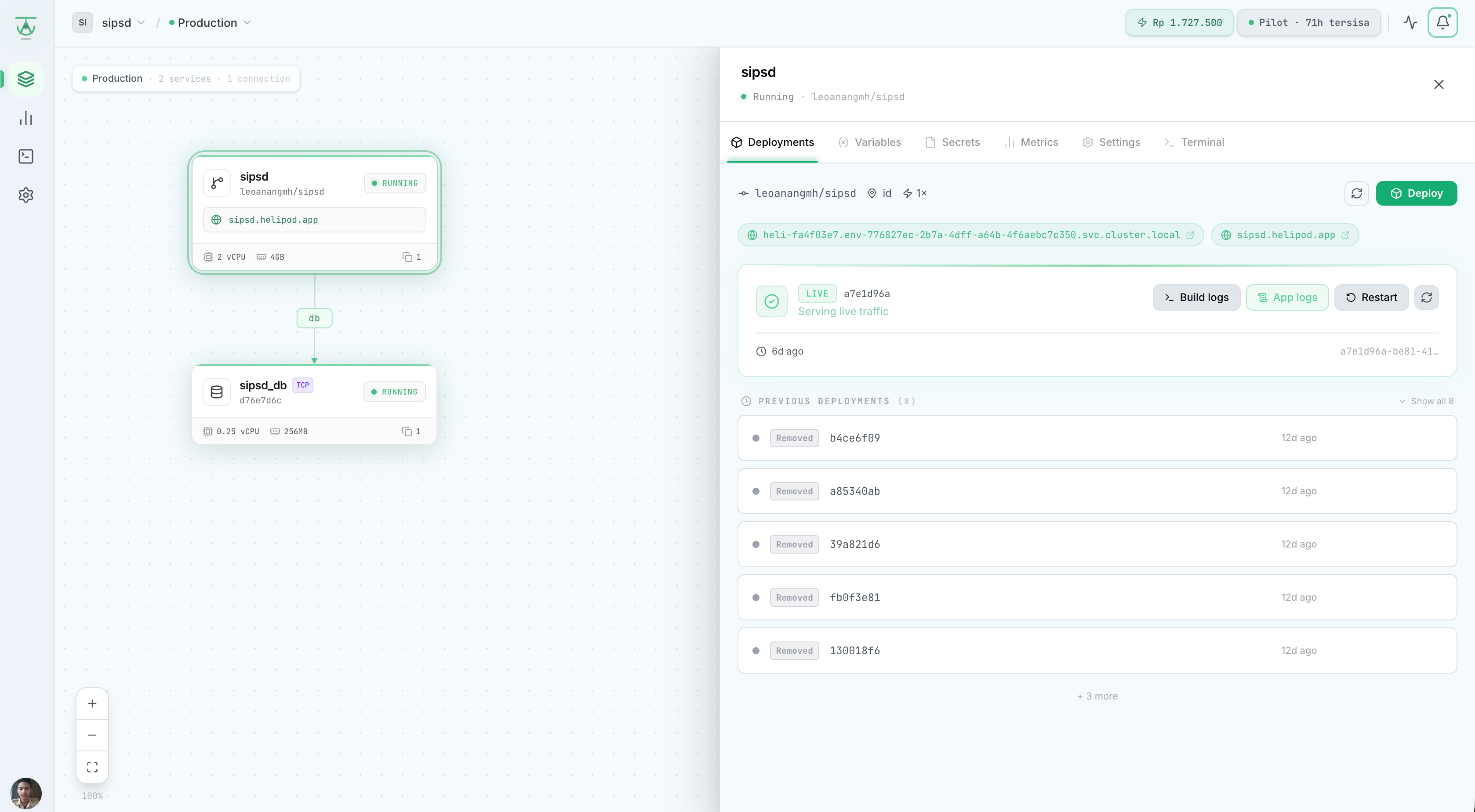This screenshot has width=1475, height=812.
Task: Click the 6d ago clock icon
Action: [761, 352]
